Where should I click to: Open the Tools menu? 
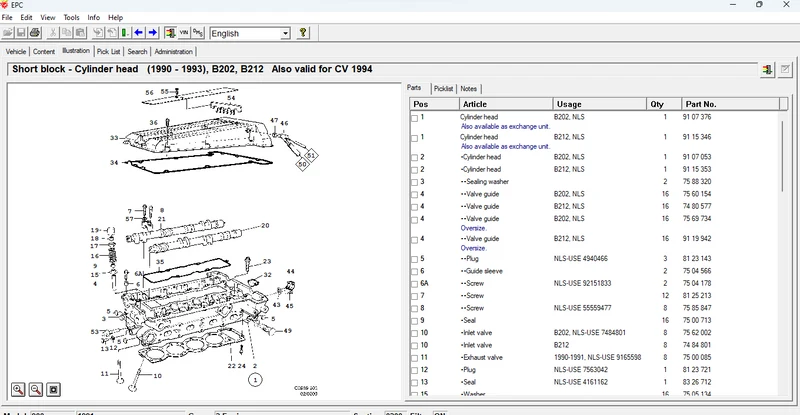click(x=71, y=17)
